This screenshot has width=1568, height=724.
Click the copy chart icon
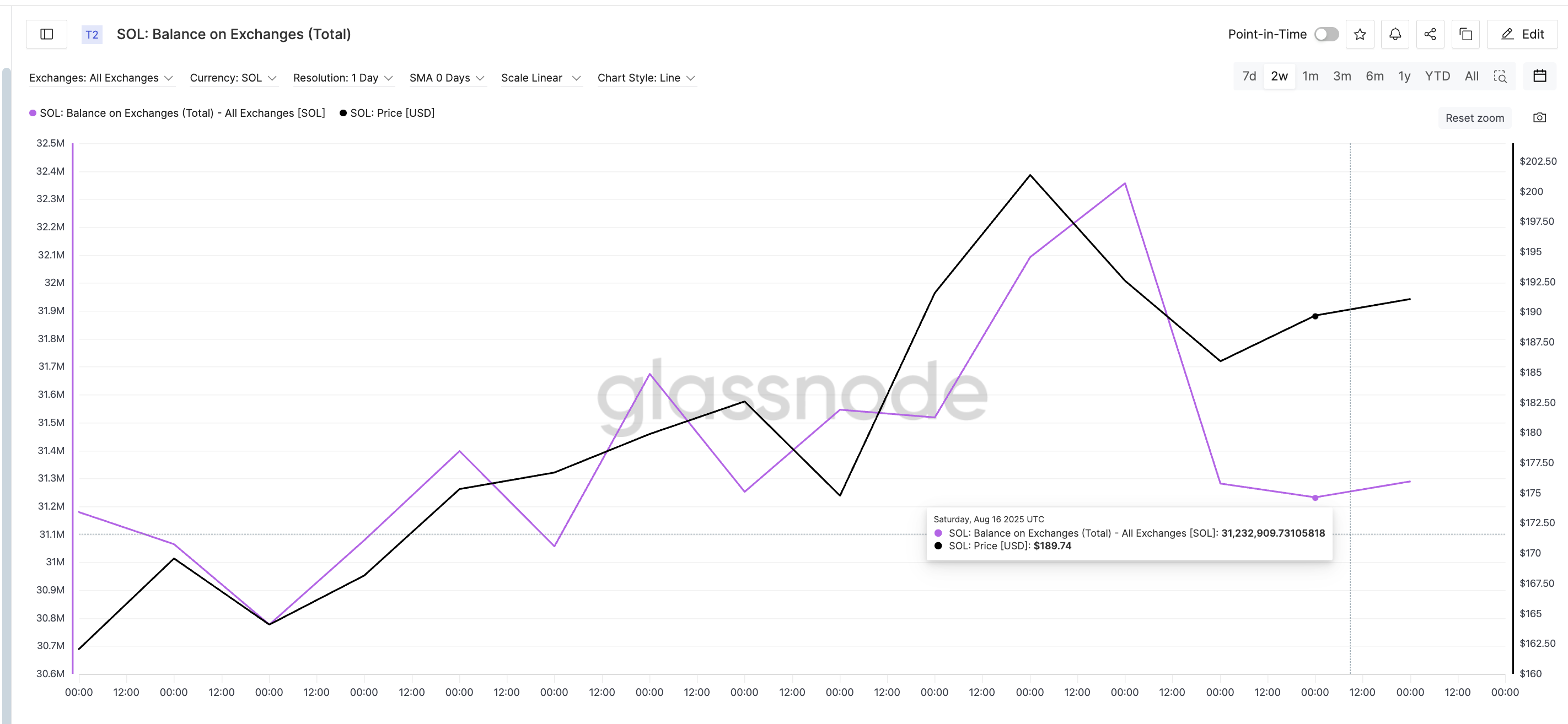click(x=1465, y=34)
